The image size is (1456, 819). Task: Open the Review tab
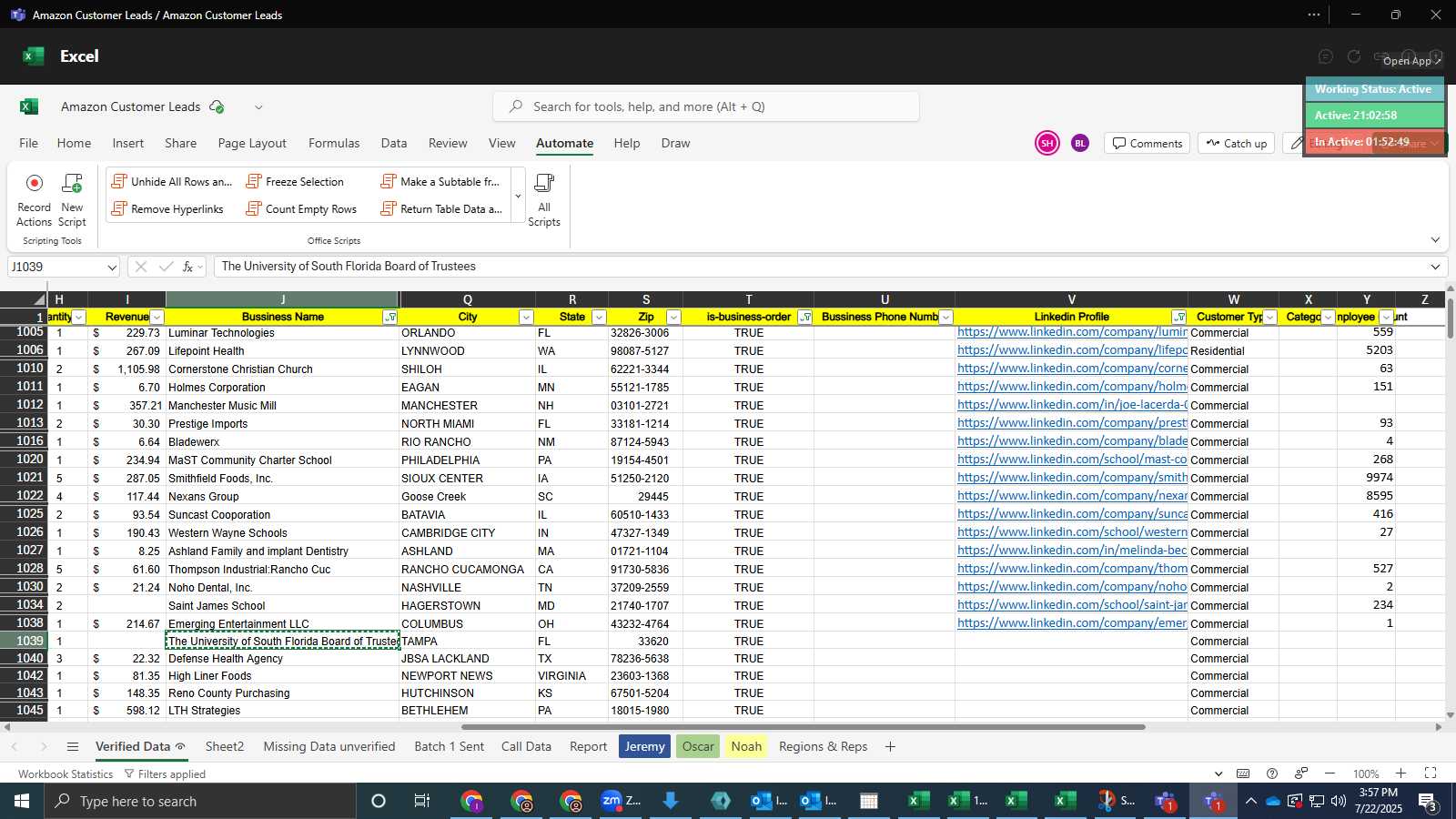pyautogui.click(x=448, y=143)
